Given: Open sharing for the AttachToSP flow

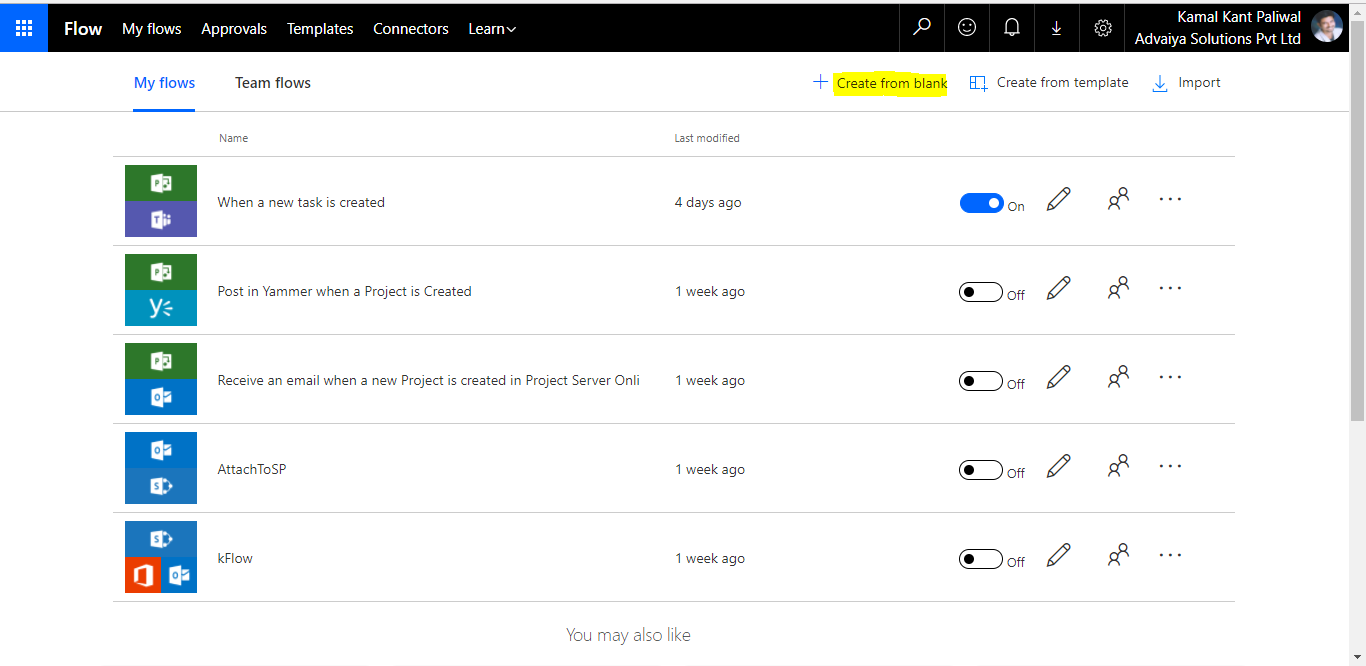Looking at the screenshot, I should pyautogui.click(x=1118, y=467).
